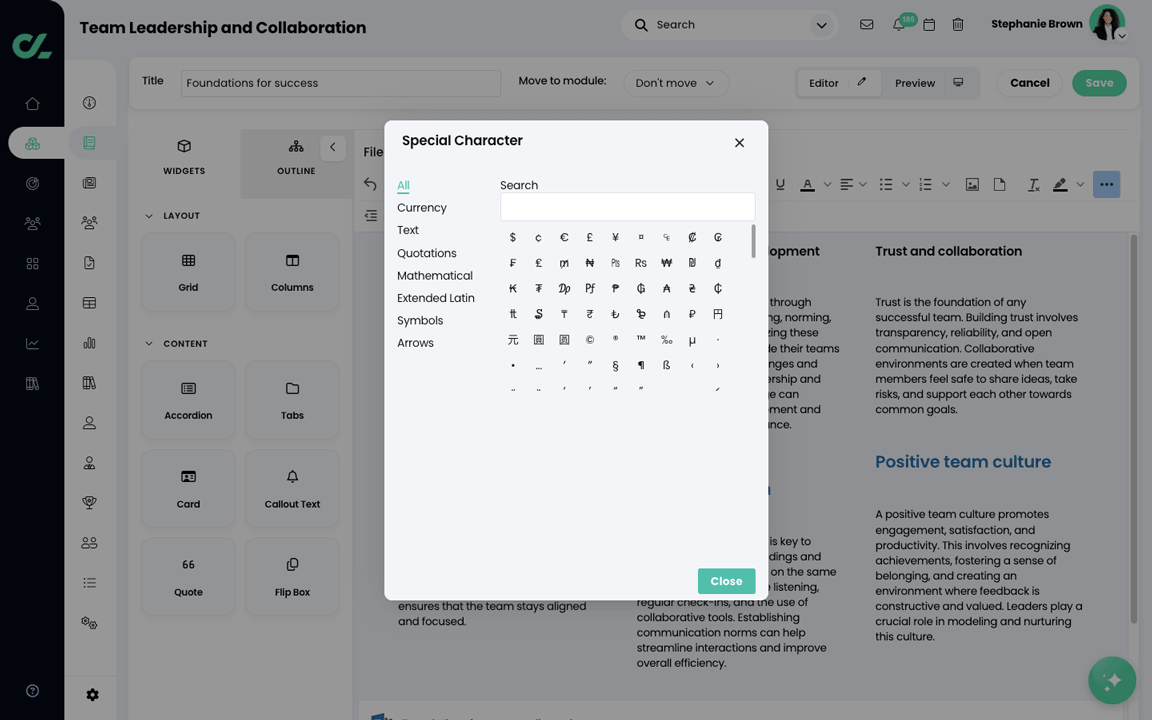
Task: Add a Grid layout widget
Action: 188,272
